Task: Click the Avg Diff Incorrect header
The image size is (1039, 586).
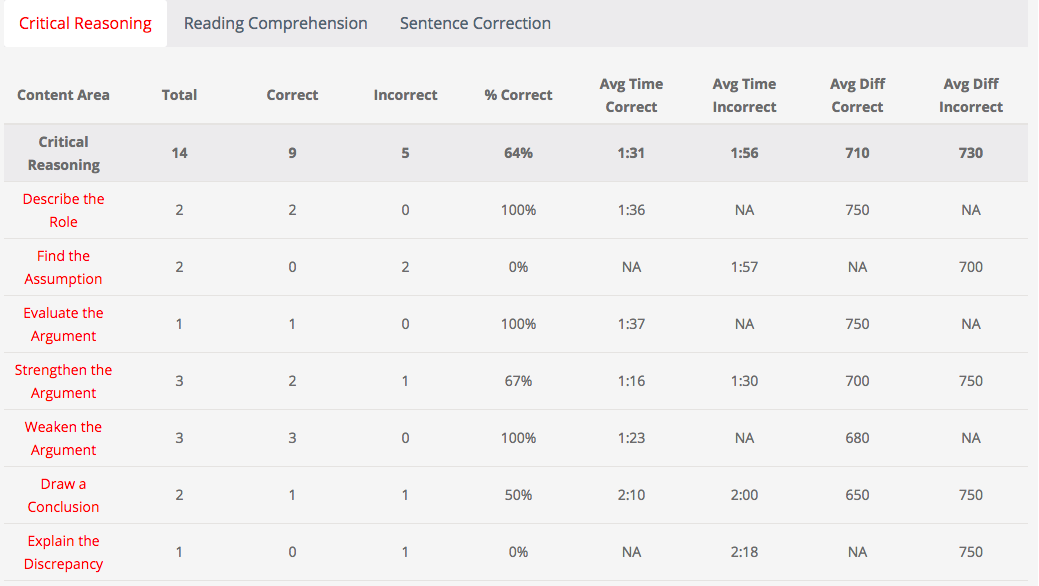Action: click(x=970, y=95)
